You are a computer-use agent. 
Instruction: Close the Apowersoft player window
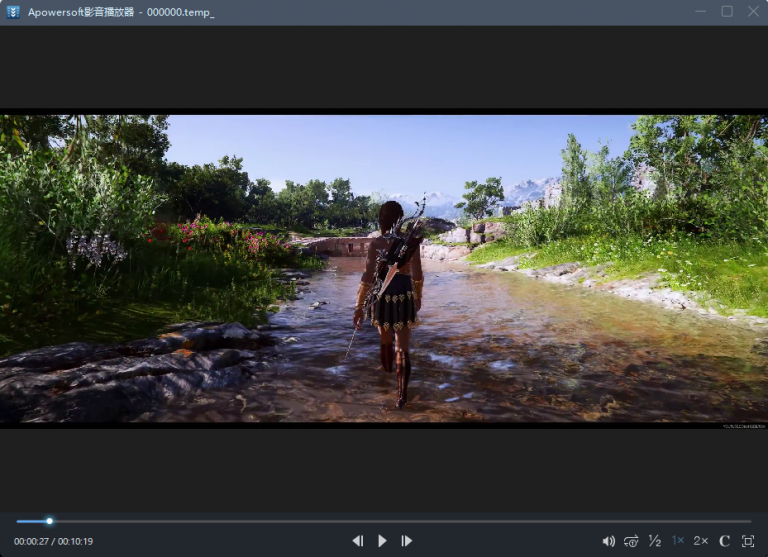point(753,11)
